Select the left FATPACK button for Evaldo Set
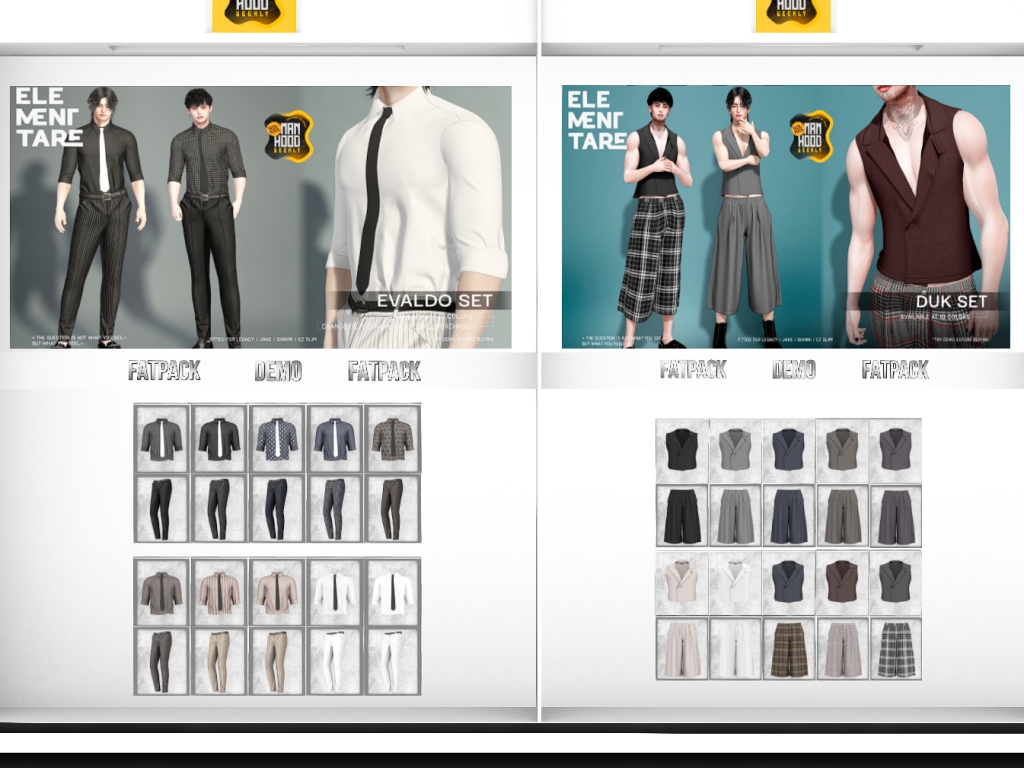The width and height of the screenshot is (1024, 768). [x=164, y=372]
